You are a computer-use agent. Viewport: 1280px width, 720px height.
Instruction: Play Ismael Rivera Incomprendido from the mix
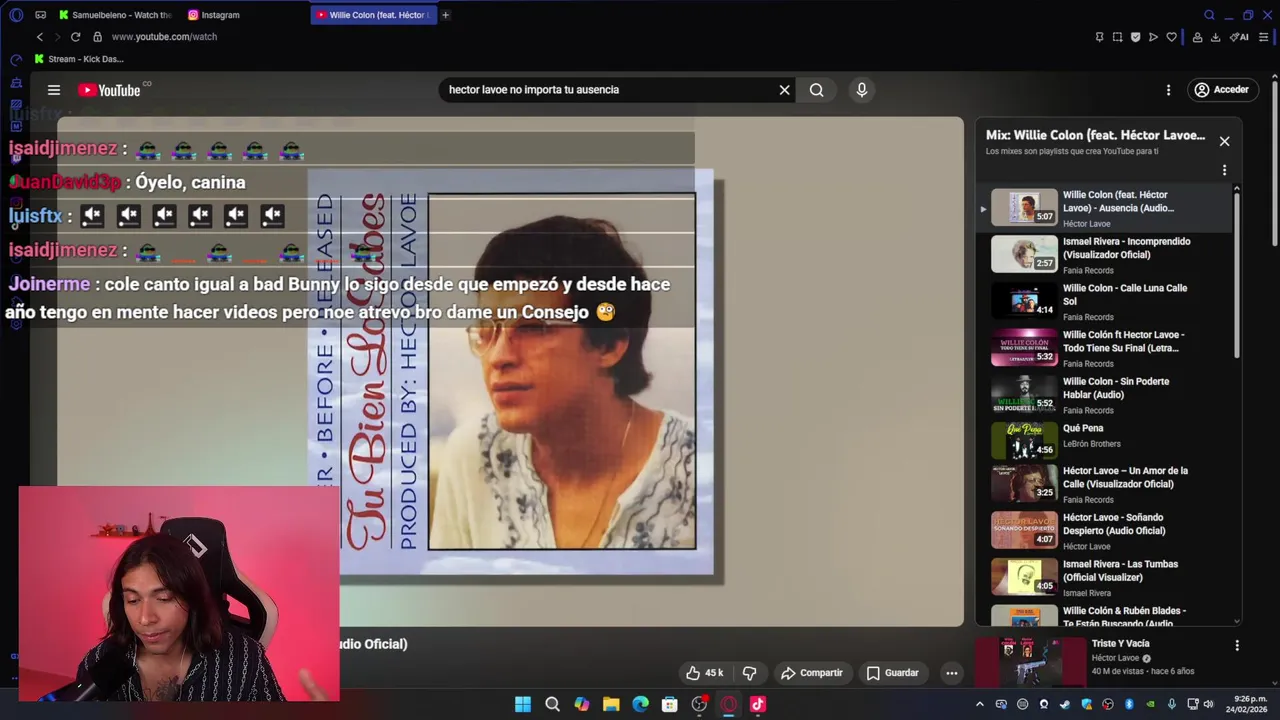tap(1102, 255)
